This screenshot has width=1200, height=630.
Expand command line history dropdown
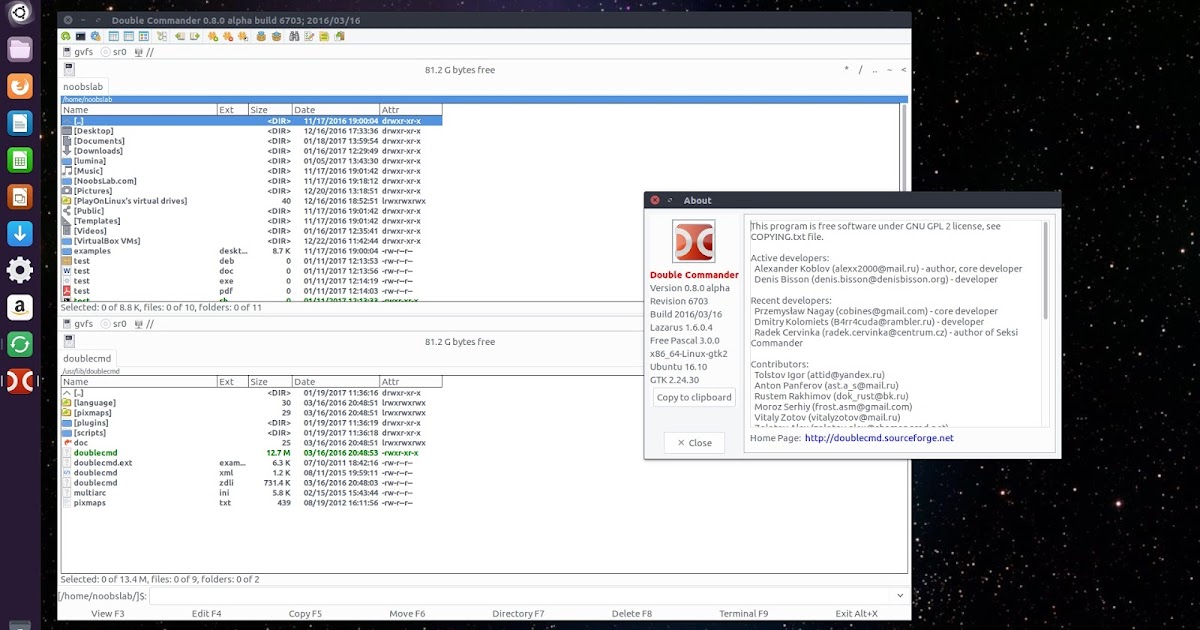click(x=901, y=596)
